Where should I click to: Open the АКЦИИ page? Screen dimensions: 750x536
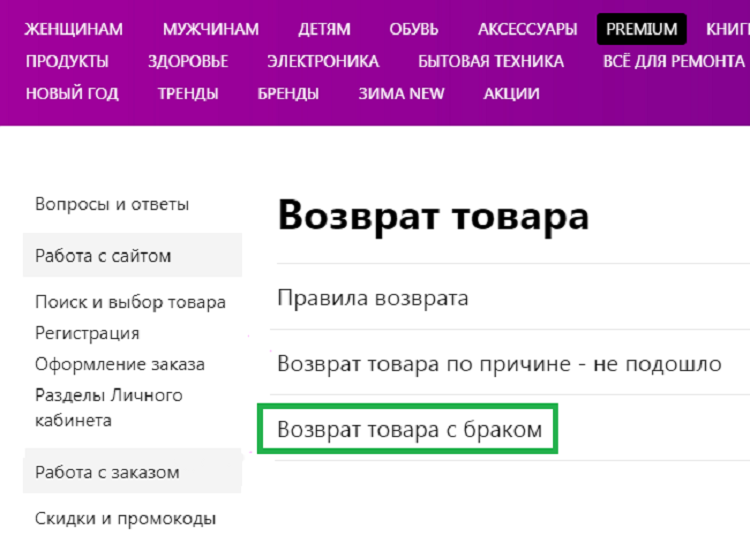511,93
